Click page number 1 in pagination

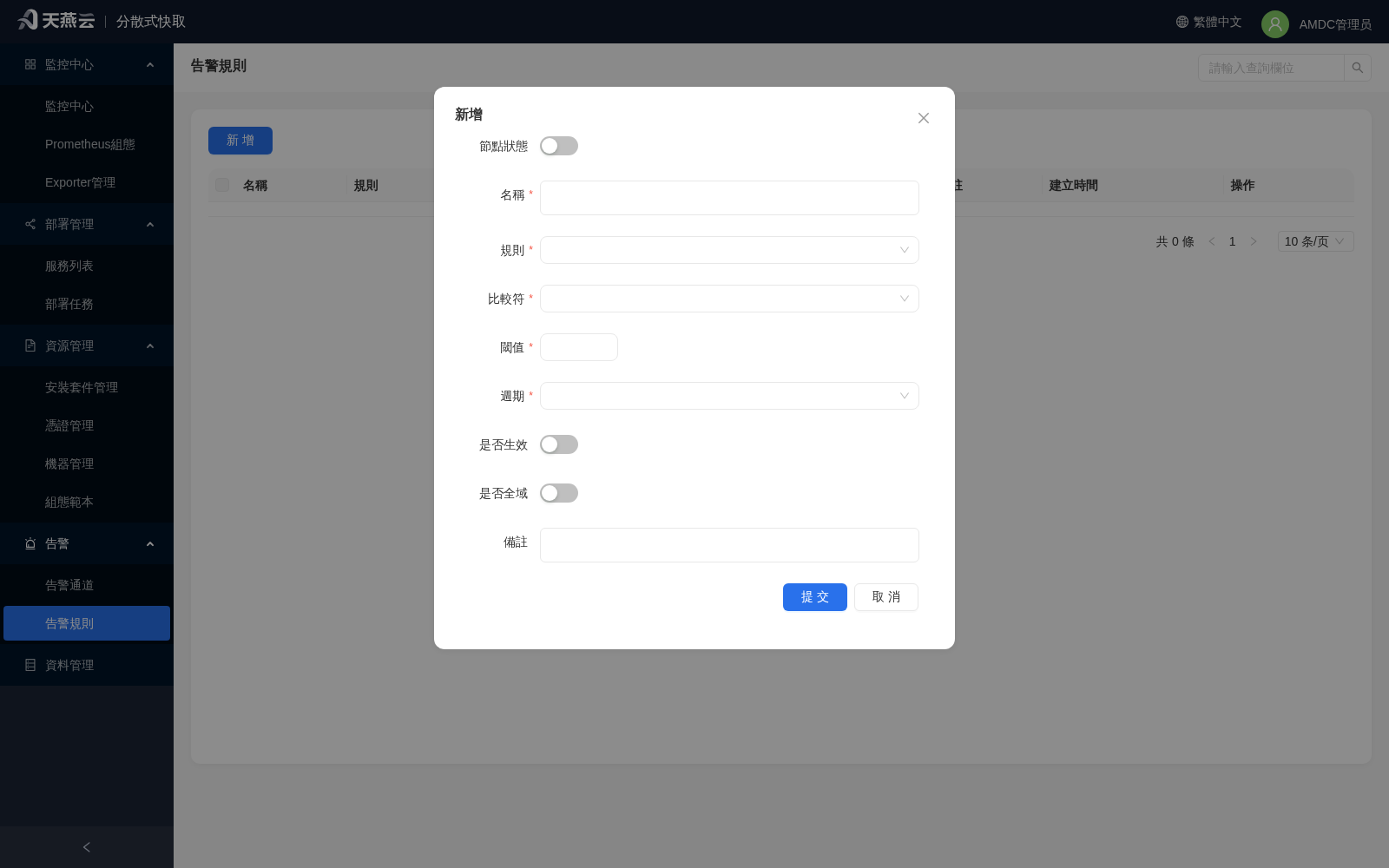tap(1233, 241)
